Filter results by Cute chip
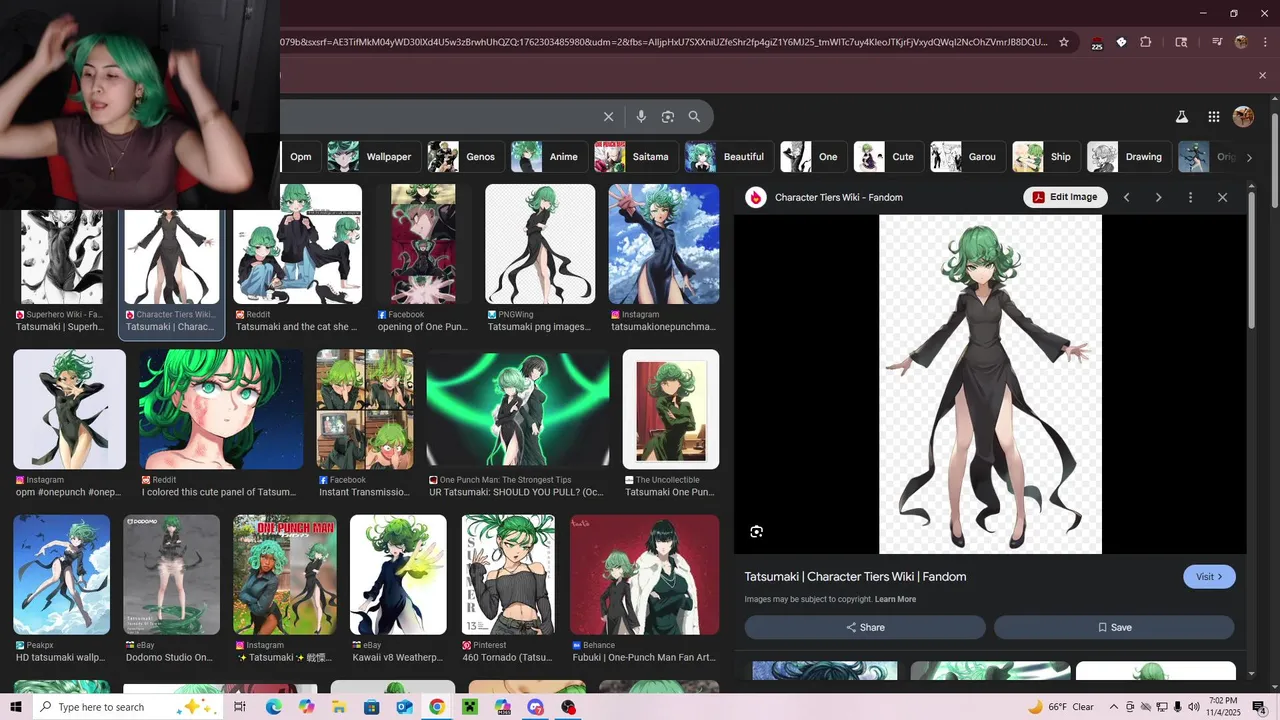1280x720 pixels. 887,156
